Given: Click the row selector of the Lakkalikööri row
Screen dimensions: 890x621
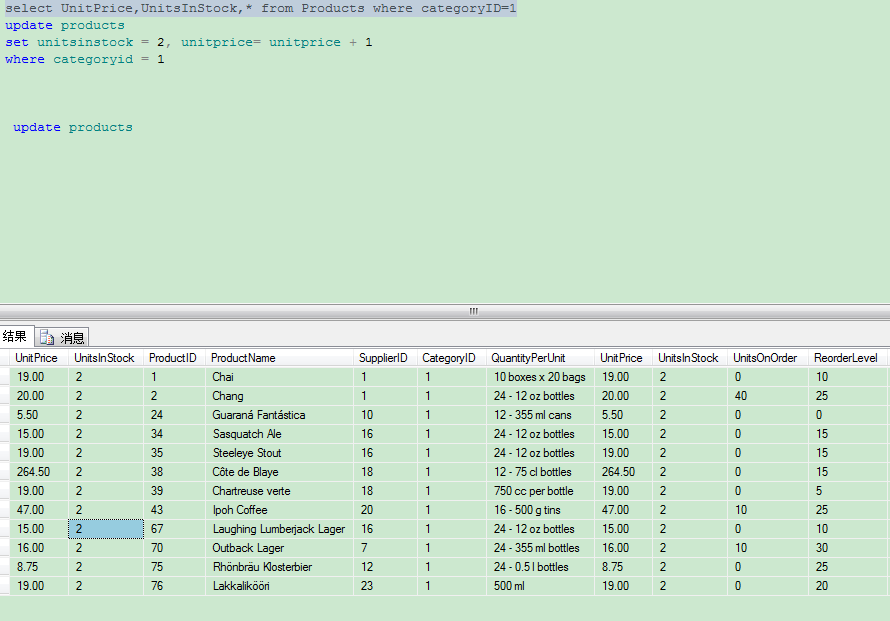Looking at the screenshot, I should pos(5,586).
